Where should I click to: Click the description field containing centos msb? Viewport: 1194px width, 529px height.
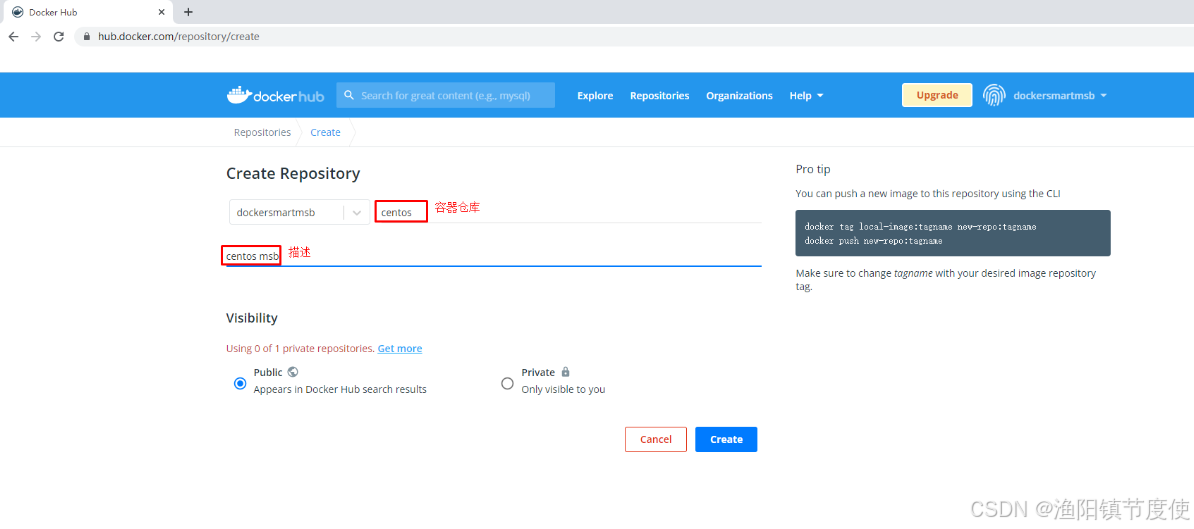click(493, 256)
